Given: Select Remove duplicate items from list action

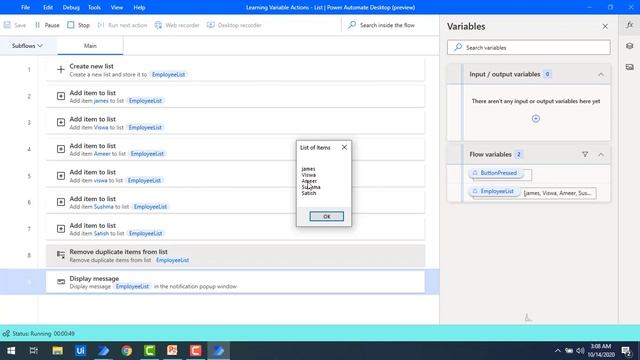Looking at the screenshot, I should (x=235, y=256).
